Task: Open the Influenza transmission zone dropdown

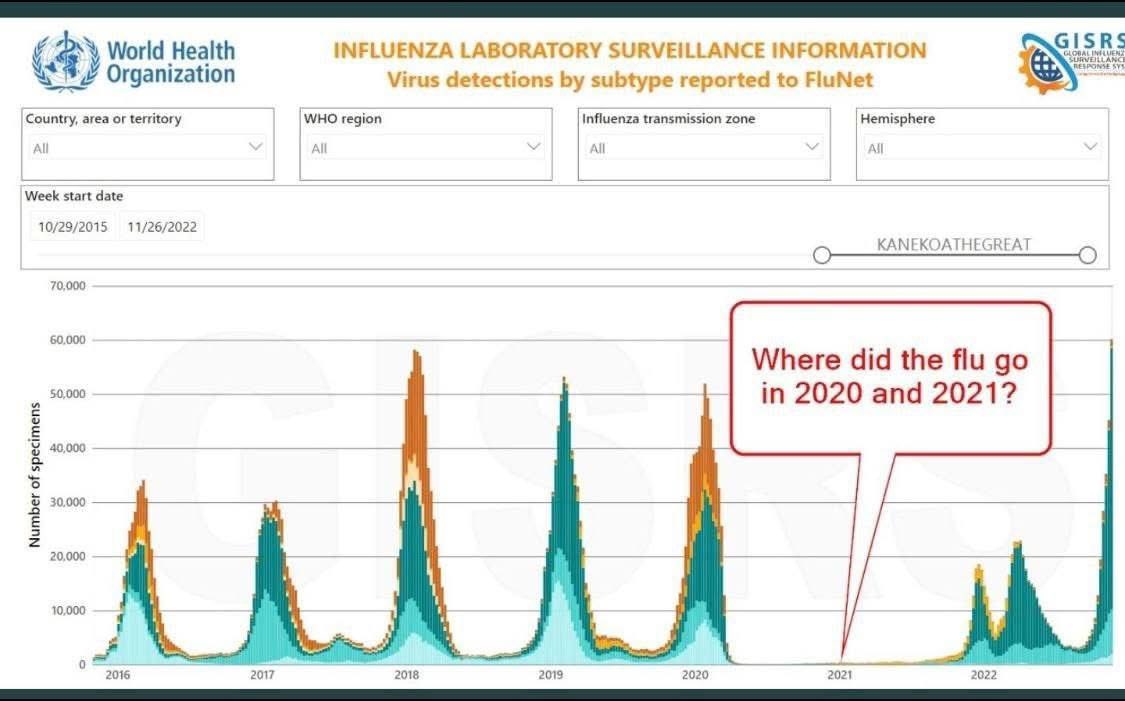Action: [x=704, y=148]
